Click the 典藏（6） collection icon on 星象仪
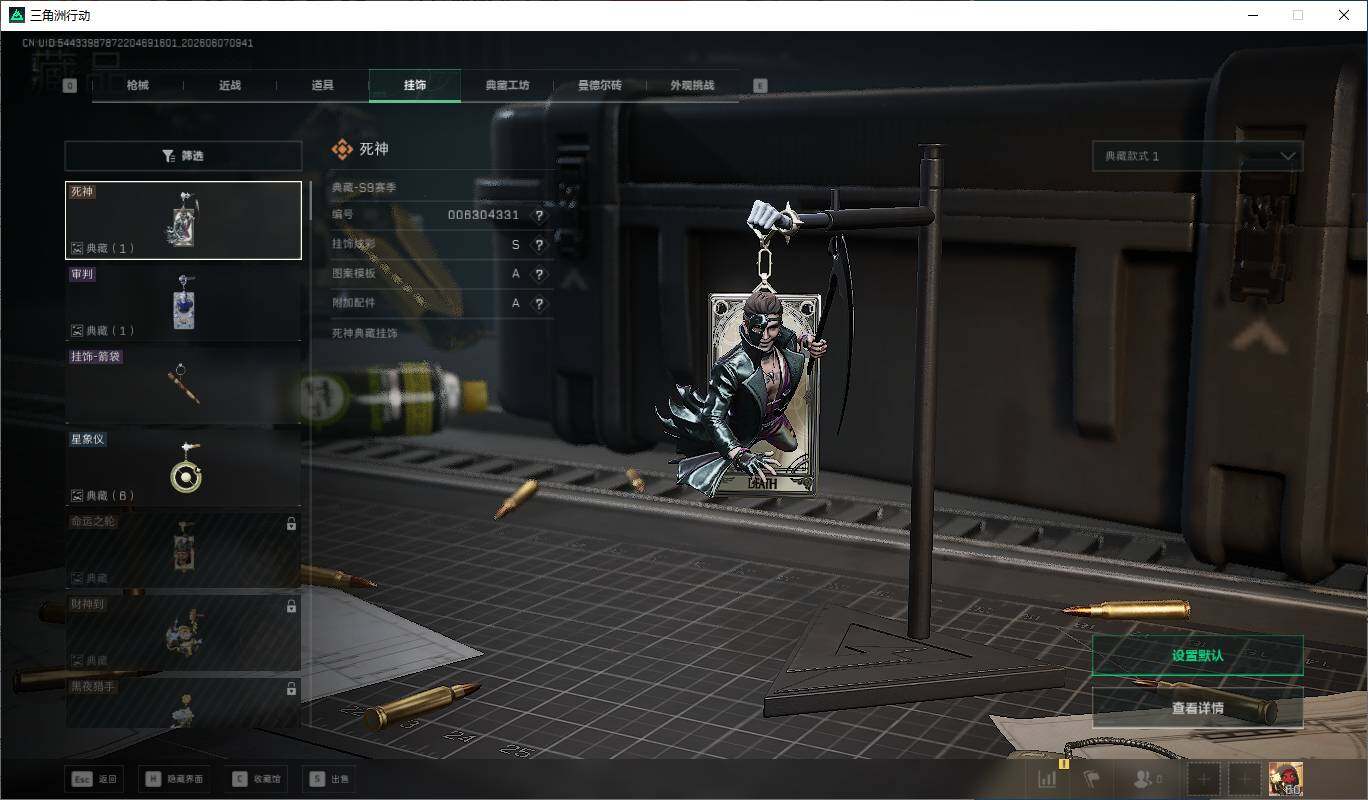Viewport: 1368px width, 800px height. (x=77, y=495)
